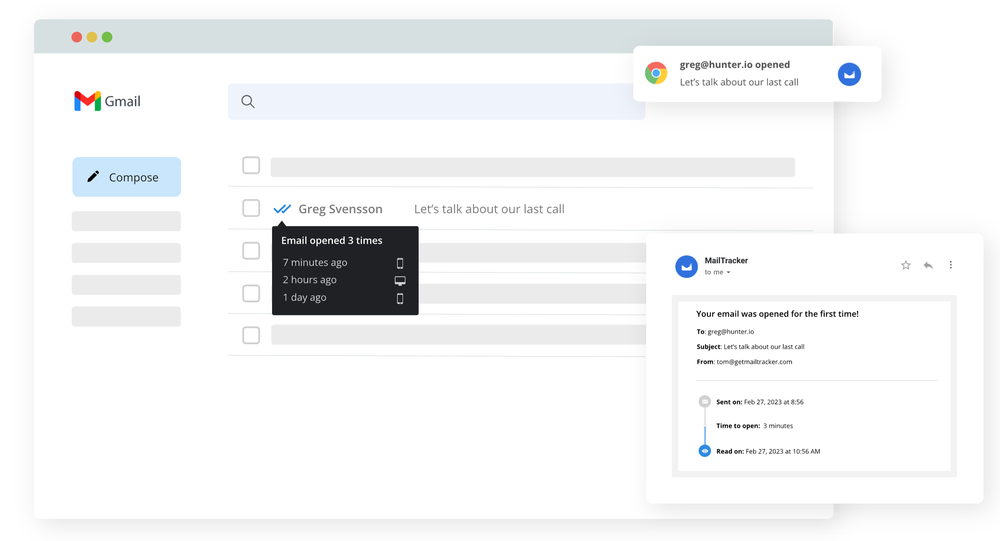The width and height of the screenshot is (1000, 541).
Task: Click the phone icon beside 7 minutes ago
Action: click(400, 263)
